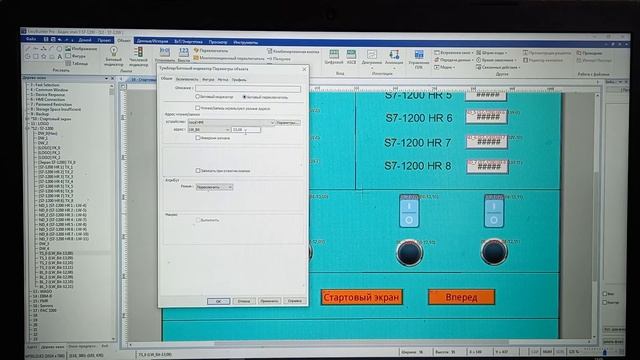This screenshot has height=360, width=640.
Task: Add a combination button ribbon icon
Action: (293, 51)
